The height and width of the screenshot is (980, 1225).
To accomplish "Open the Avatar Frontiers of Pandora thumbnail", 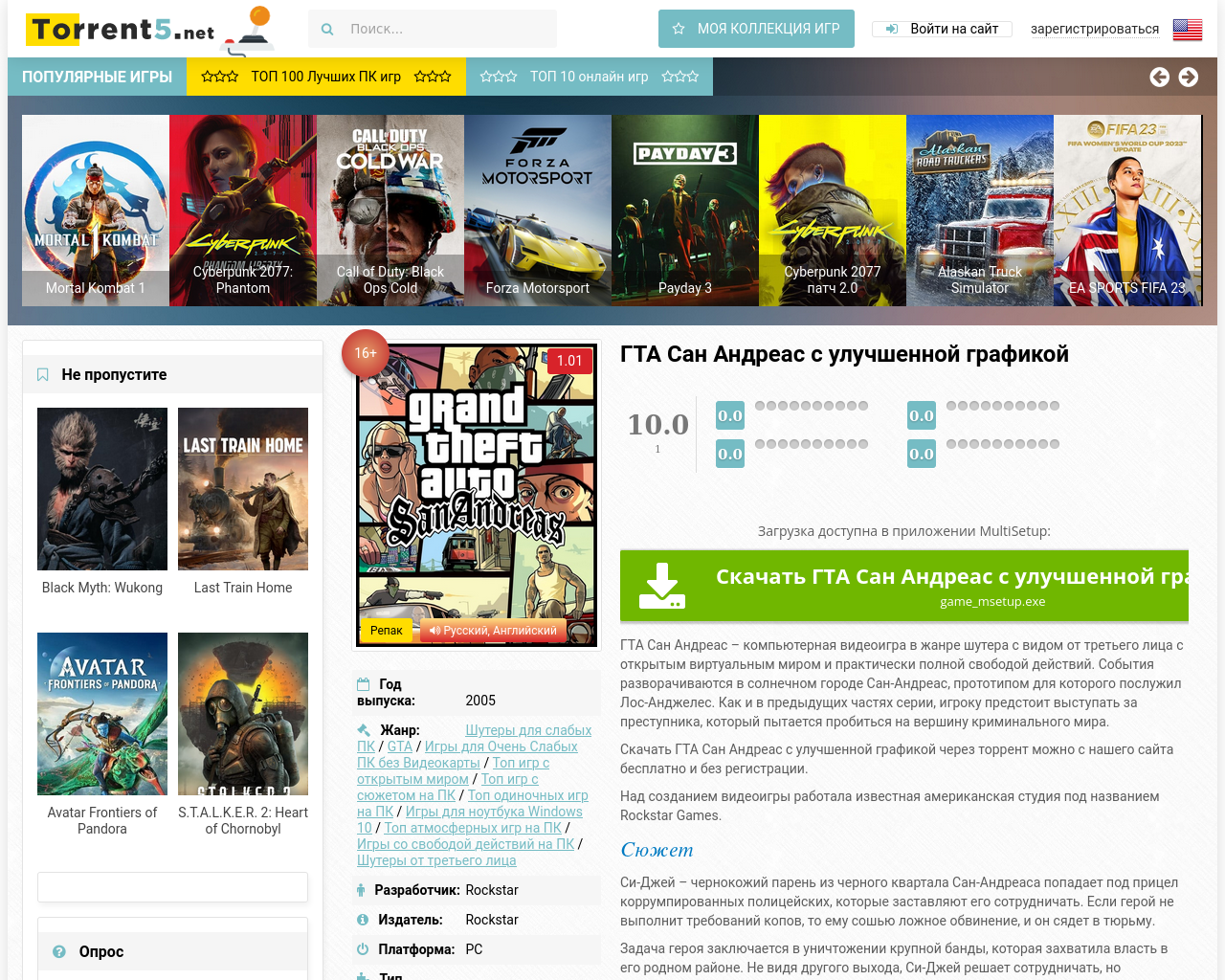I will click(x=102, y=714).
